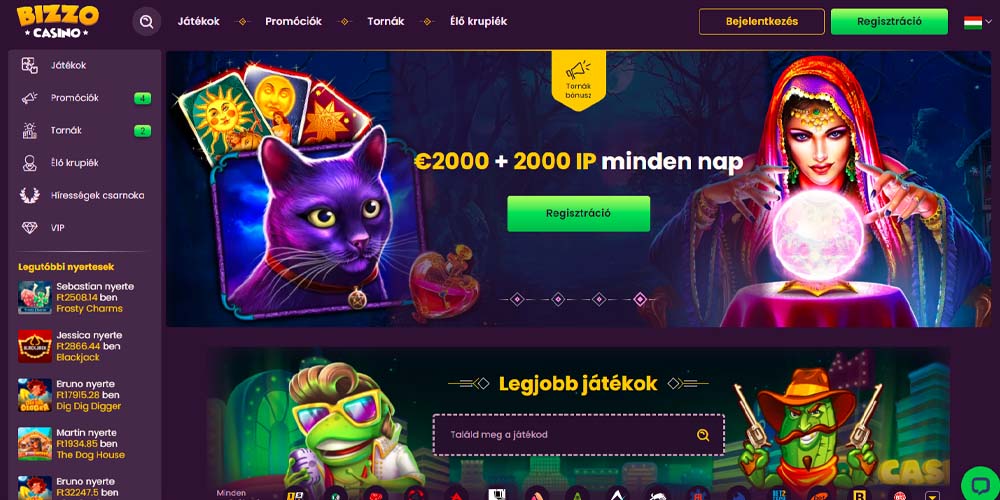Open Promóciók in the top menu

click(293, 22)
